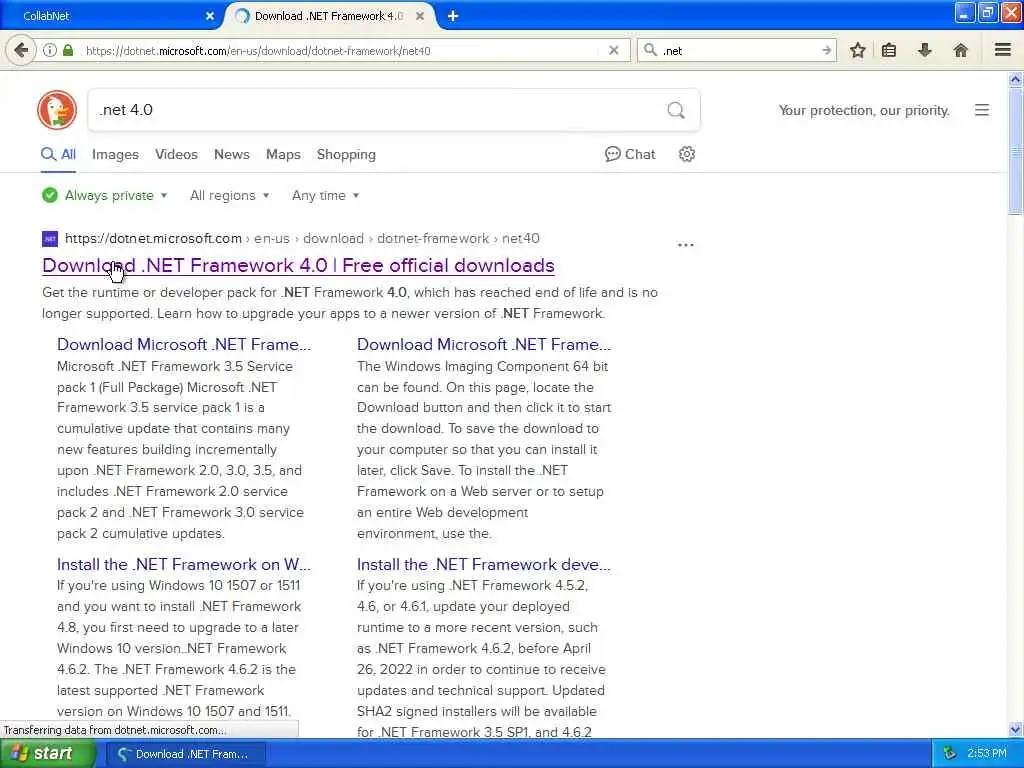Open the three-dot menu for first result
1024x768 pixels.
point(686,245)
